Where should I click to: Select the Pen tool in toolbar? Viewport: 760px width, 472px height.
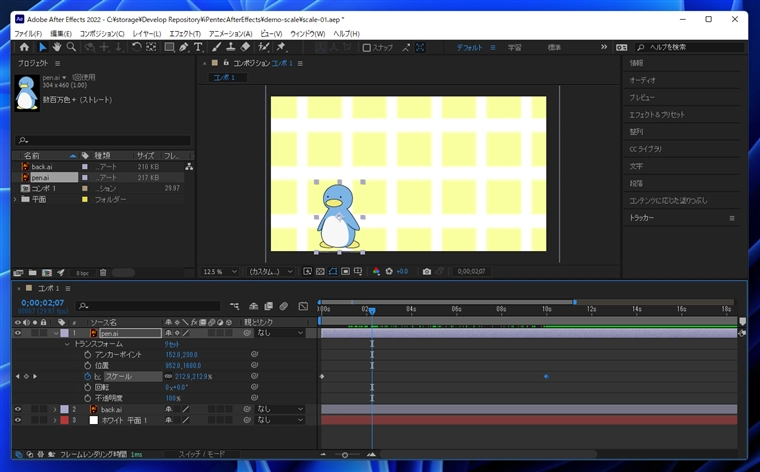tap(184, 47)
